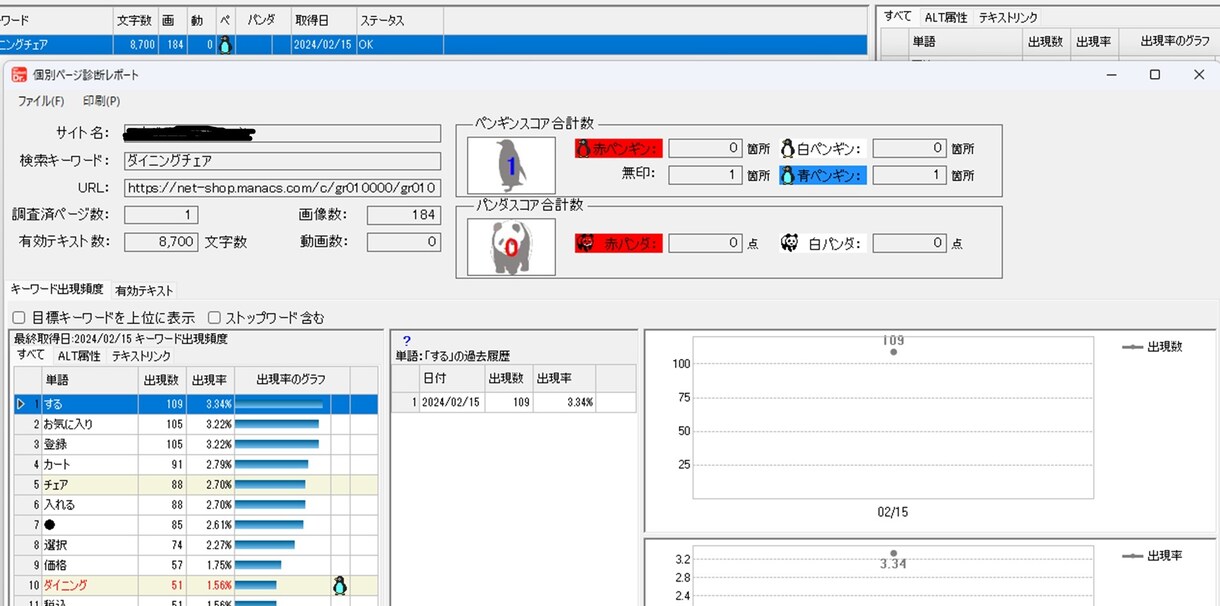The width and height of the screenshot is (1220, 606).
Task: Select the チェア keyword row
Action: tap(196, 484)
